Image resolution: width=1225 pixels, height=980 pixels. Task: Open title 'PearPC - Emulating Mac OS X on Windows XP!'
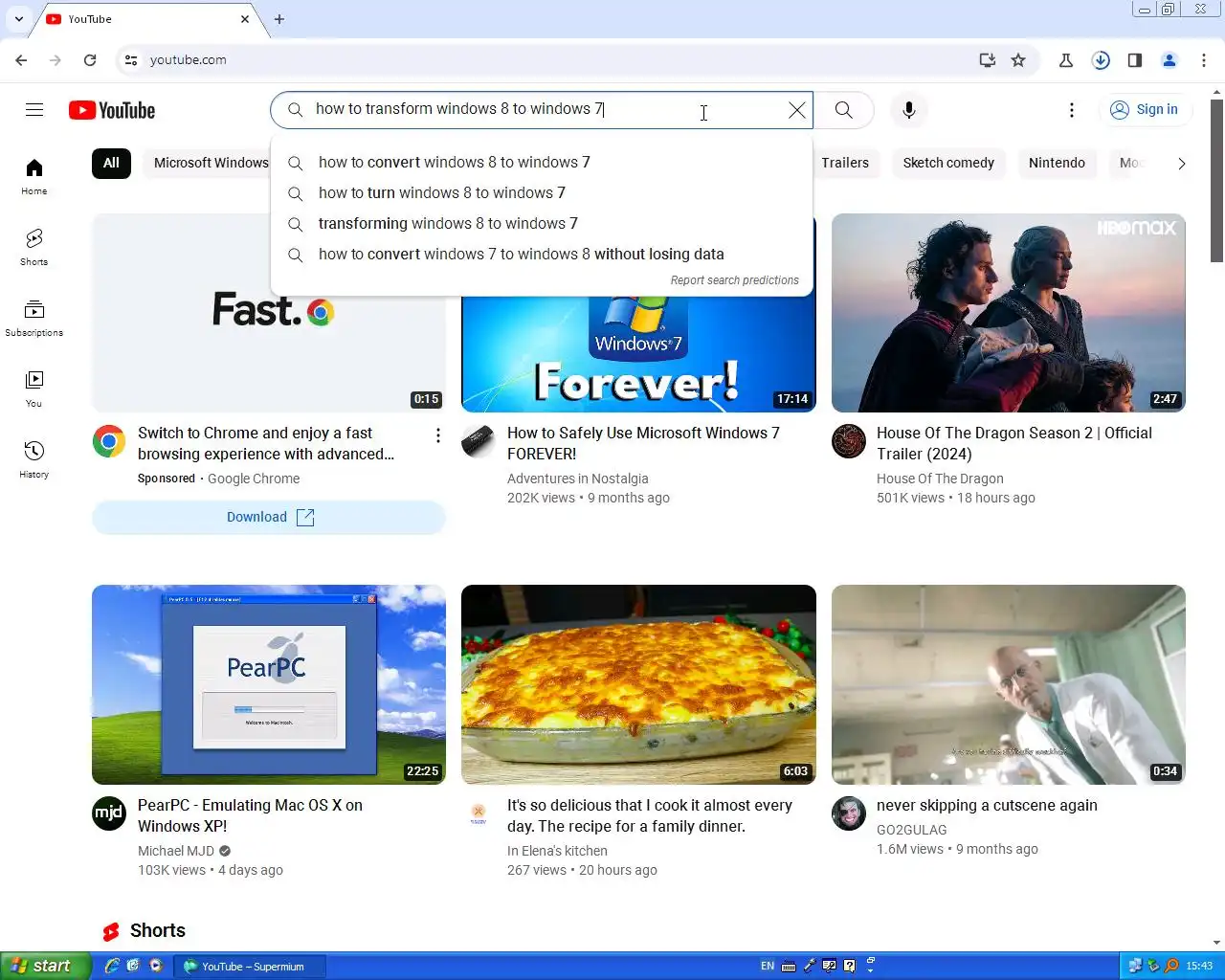[x=250, y=815]
